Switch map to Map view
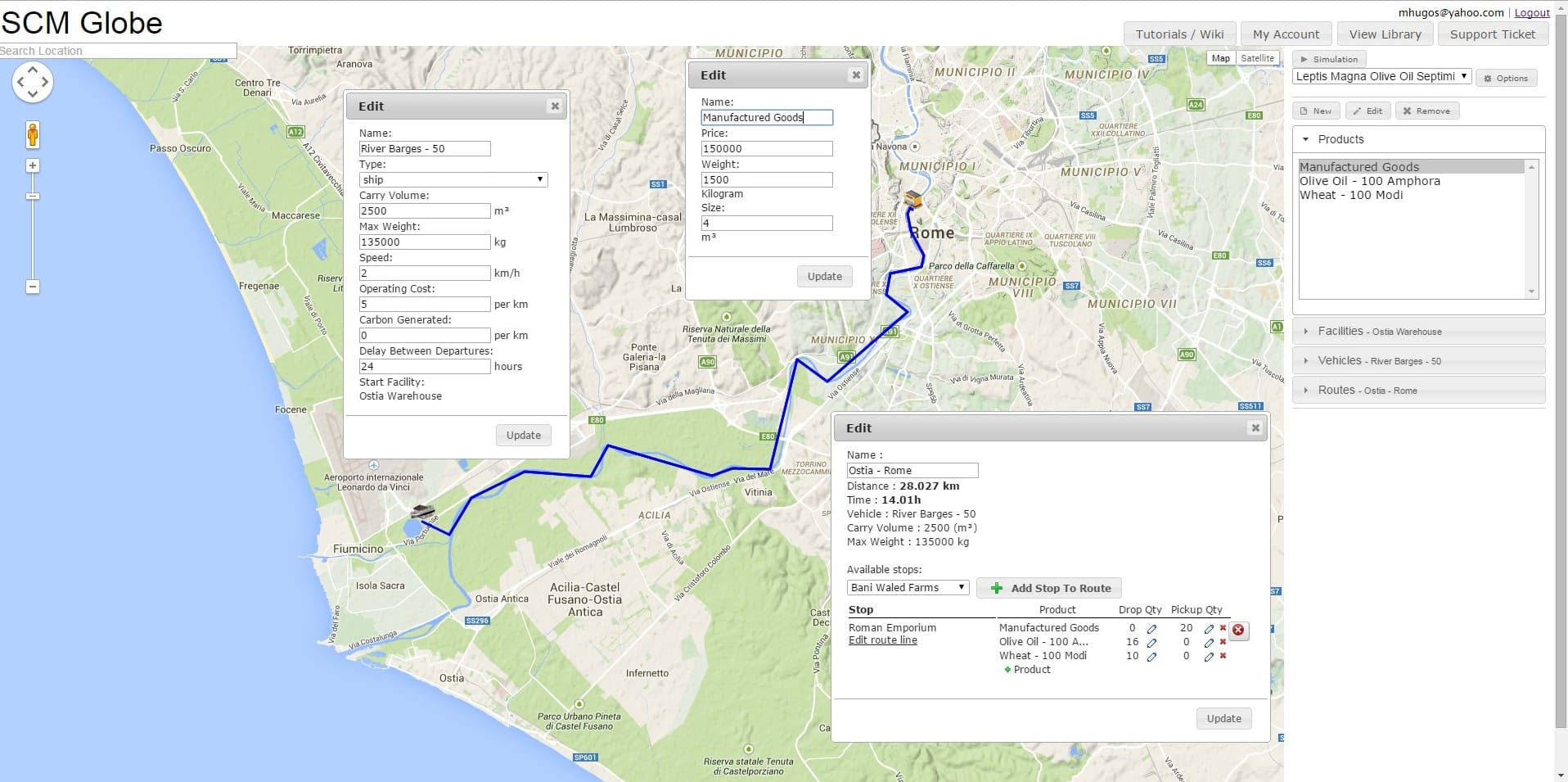1568x782 pixels. [1221, 58]
